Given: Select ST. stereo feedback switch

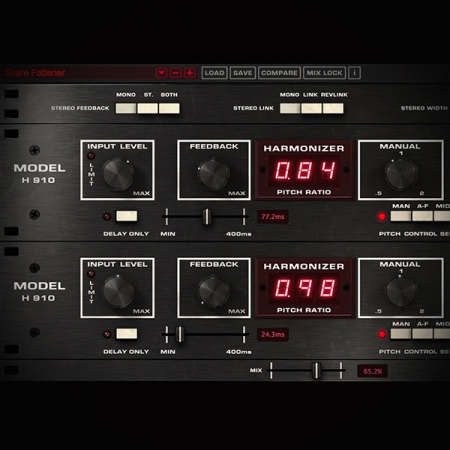Looking at the screenshot, I should coord(147,108).
